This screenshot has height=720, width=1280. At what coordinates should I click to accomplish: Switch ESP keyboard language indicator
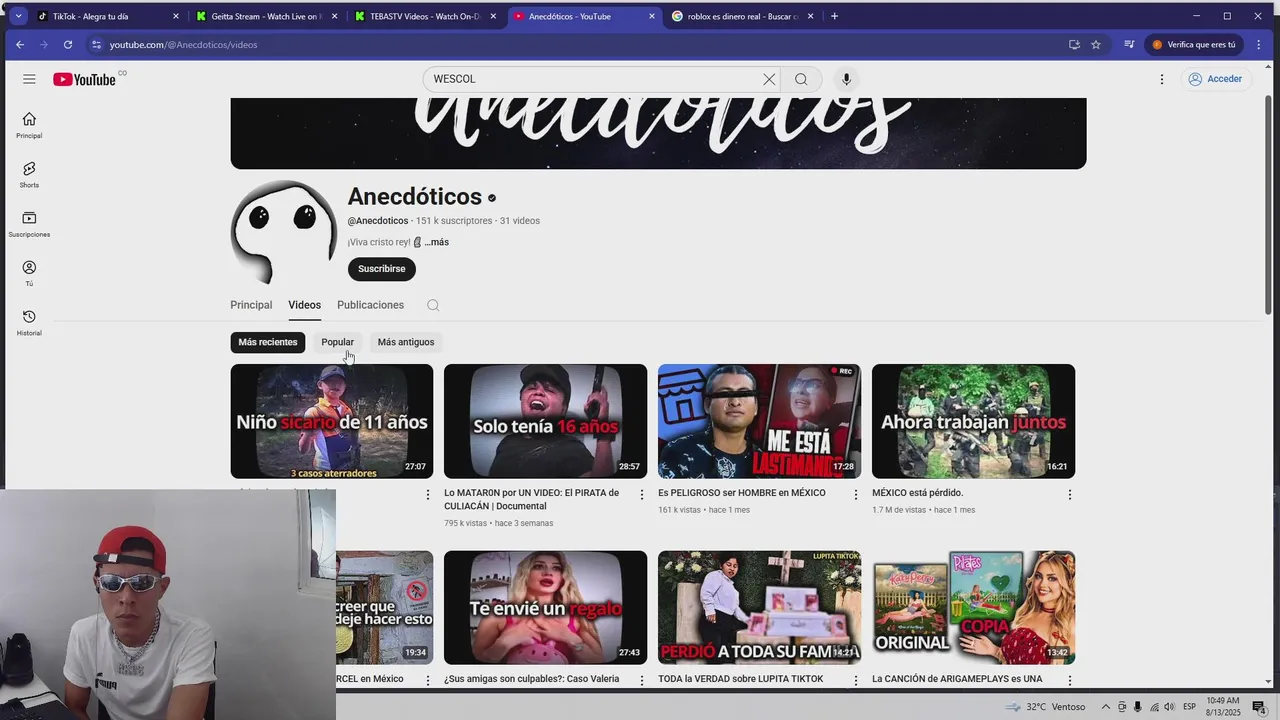click(1190, 707)
